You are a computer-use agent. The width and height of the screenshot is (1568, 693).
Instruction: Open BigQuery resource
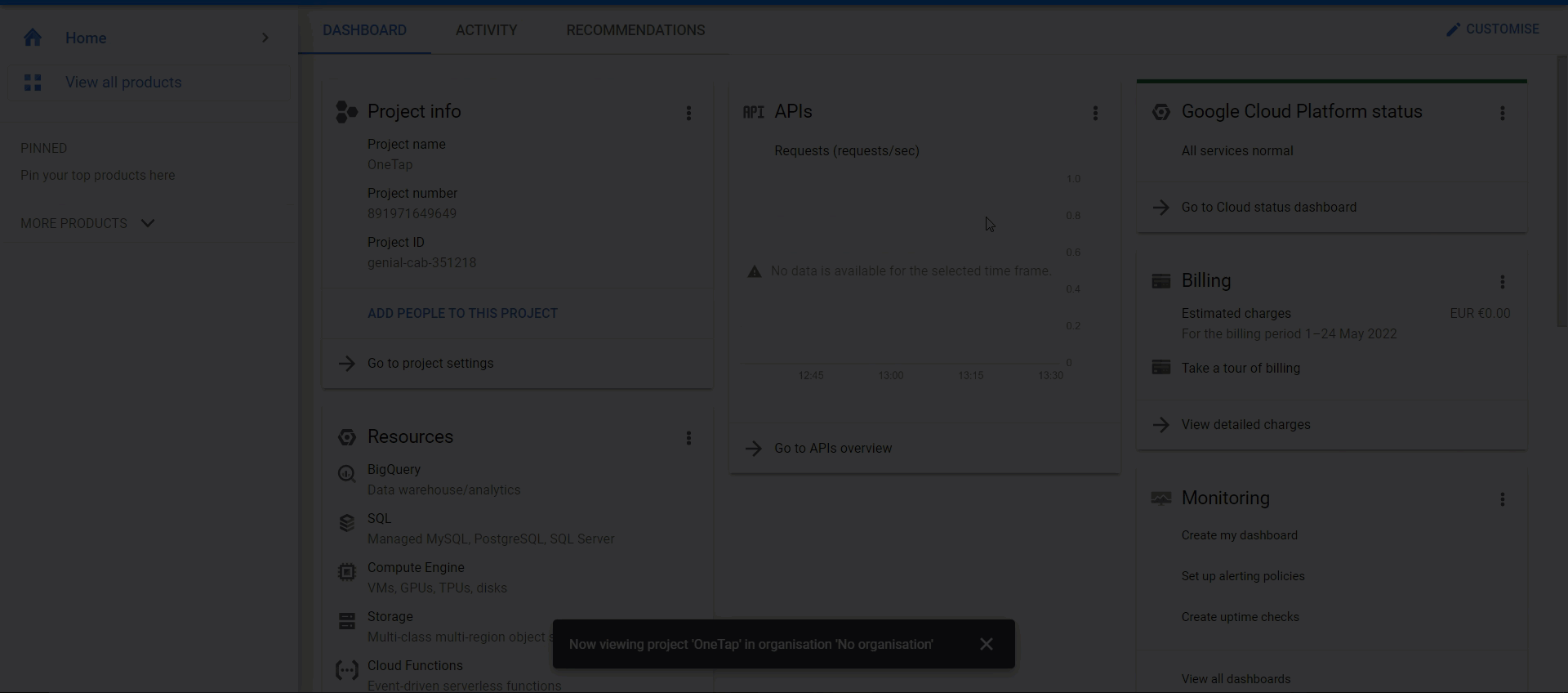pos(394,470)
